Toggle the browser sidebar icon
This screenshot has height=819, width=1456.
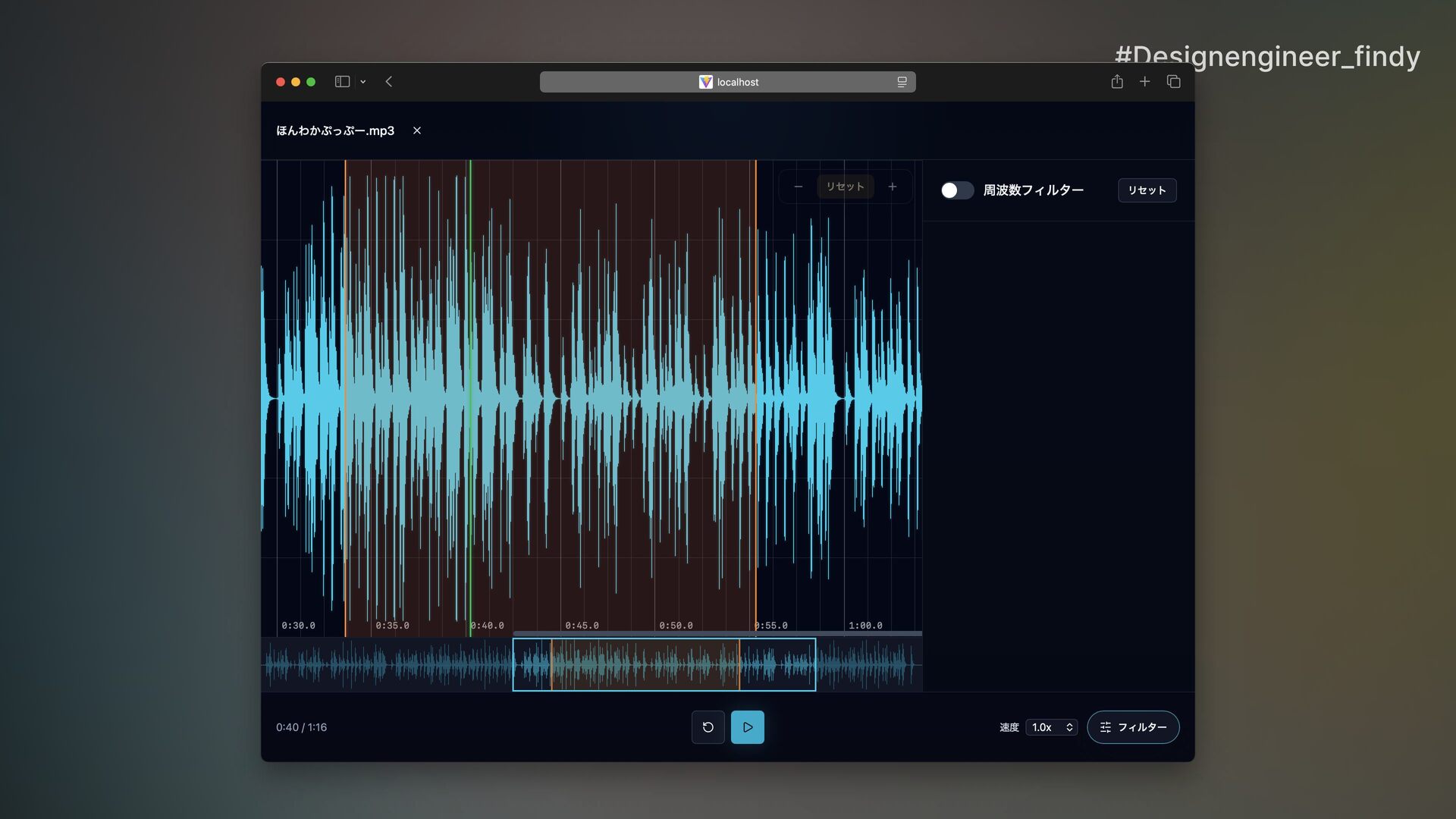(342, 81)
